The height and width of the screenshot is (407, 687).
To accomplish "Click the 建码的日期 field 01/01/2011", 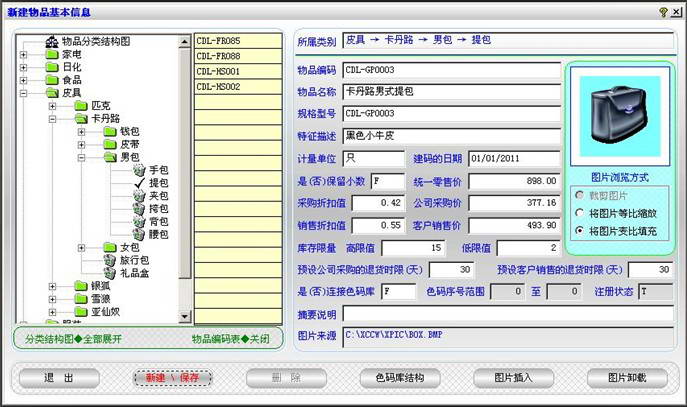I will pyautogui.click(x=514, y=159).
